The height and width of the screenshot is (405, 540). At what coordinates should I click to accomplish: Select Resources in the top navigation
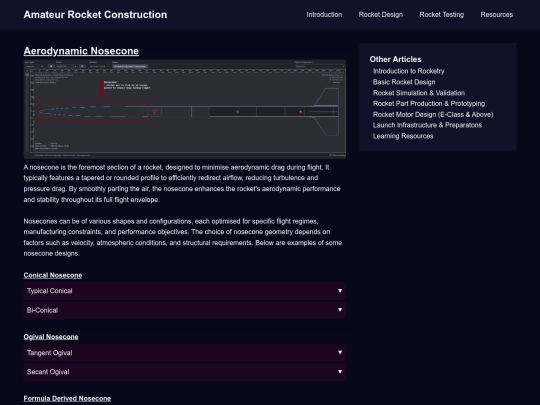click(497, 14)
